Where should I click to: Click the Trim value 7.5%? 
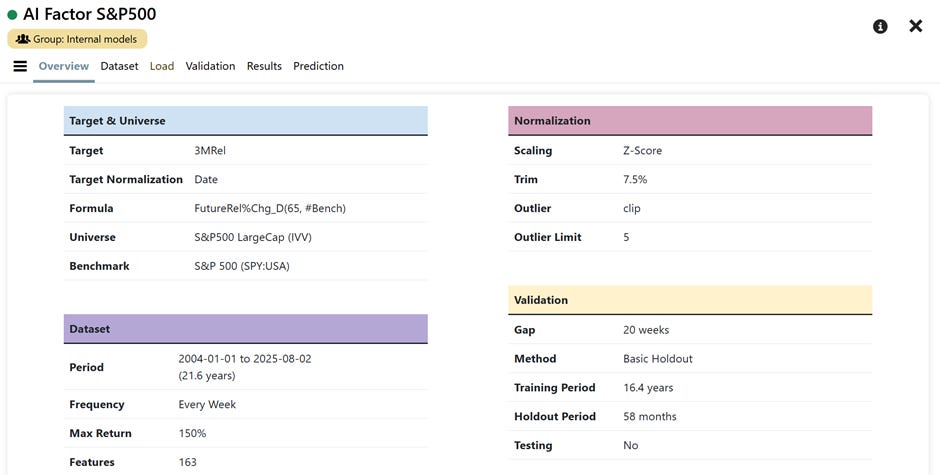tap(635, 179)
